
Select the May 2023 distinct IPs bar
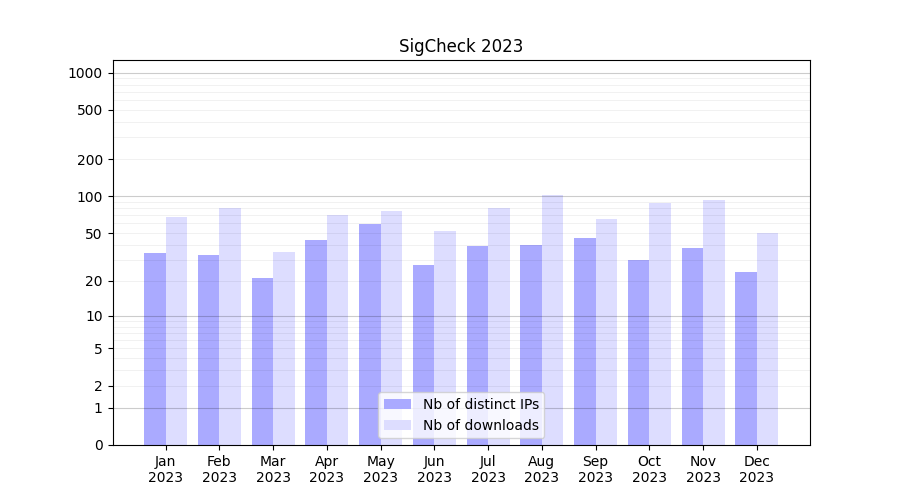tap(370, 334)
